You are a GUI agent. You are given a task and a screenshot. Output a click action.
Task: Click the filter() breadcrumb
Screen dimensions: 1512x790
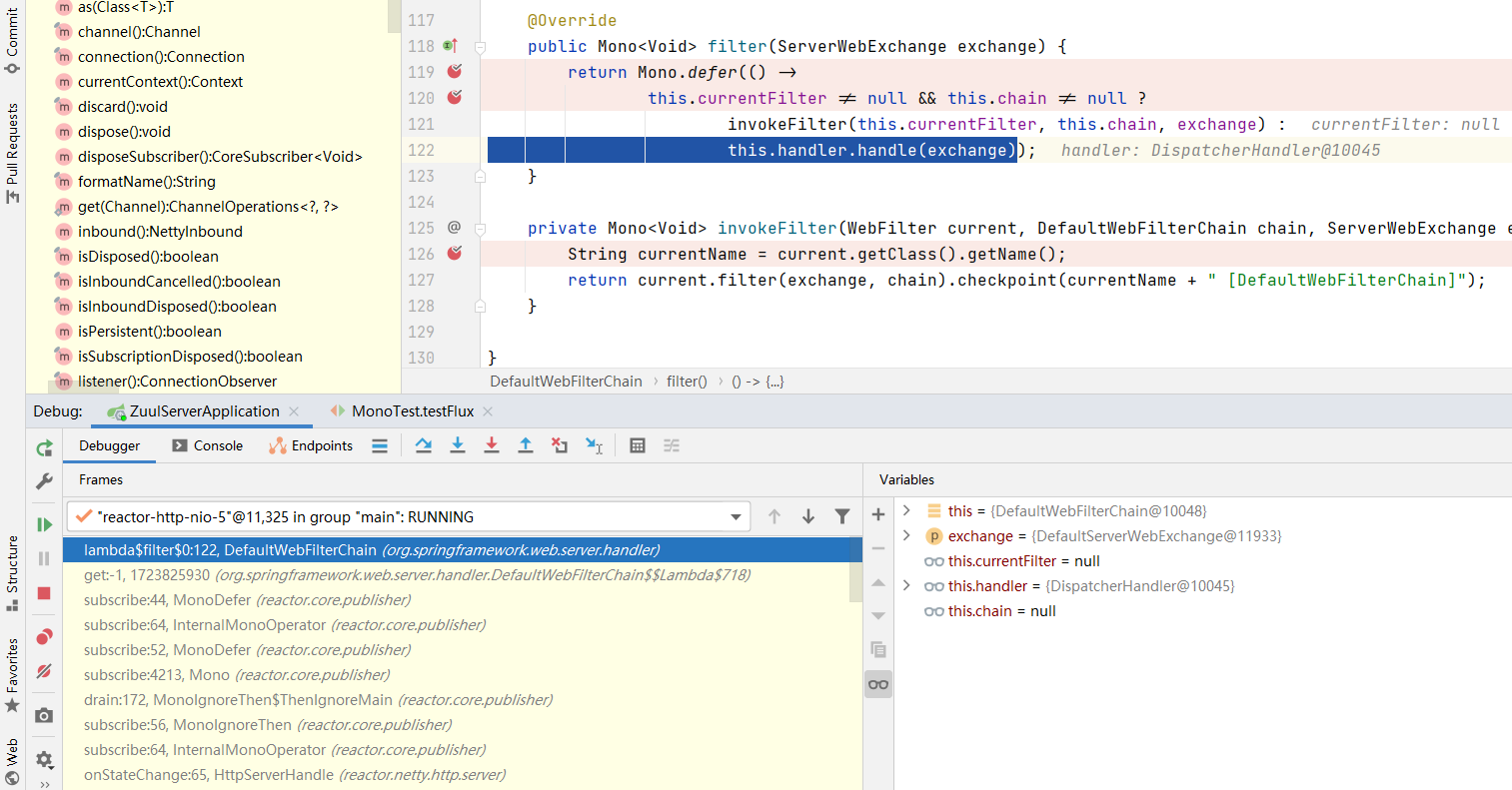pyautogui.click(x=687, y=382)
